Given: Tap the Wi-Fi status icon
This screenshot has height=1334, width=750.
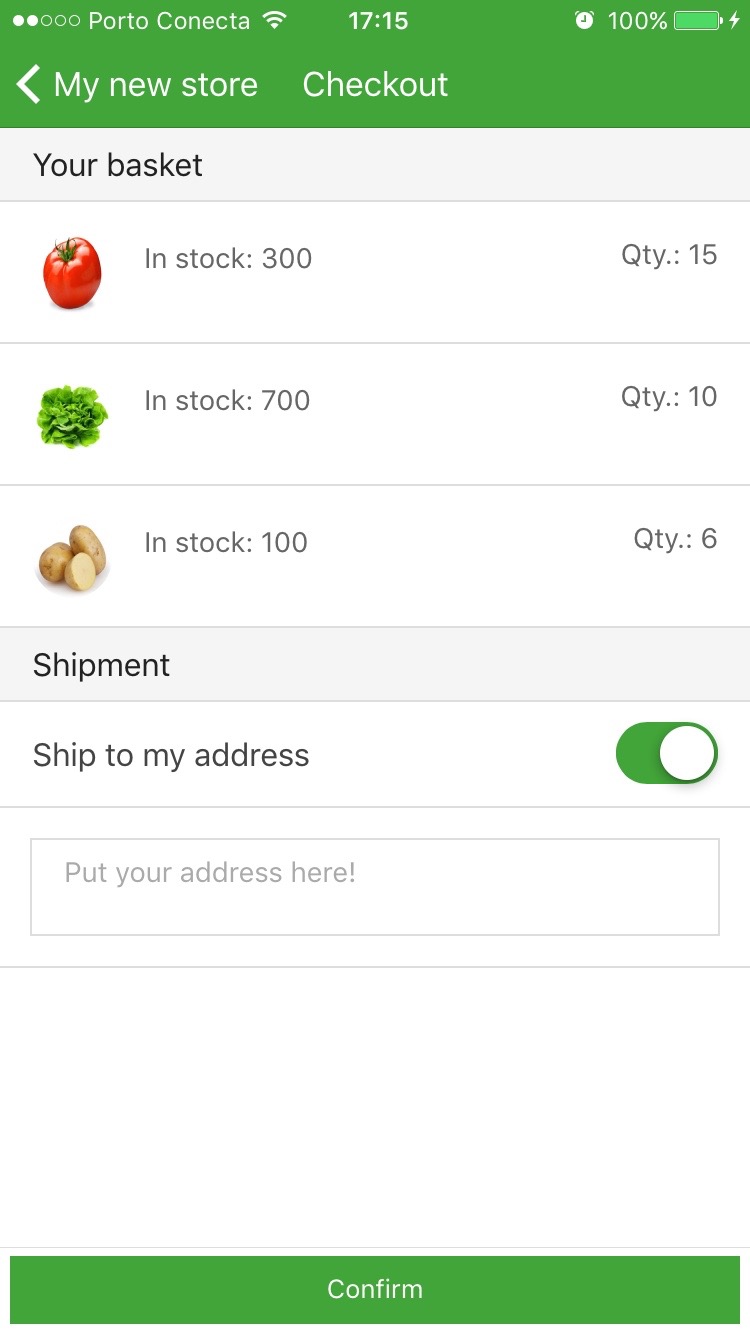Looking at the screenshot, I should 274,20.
